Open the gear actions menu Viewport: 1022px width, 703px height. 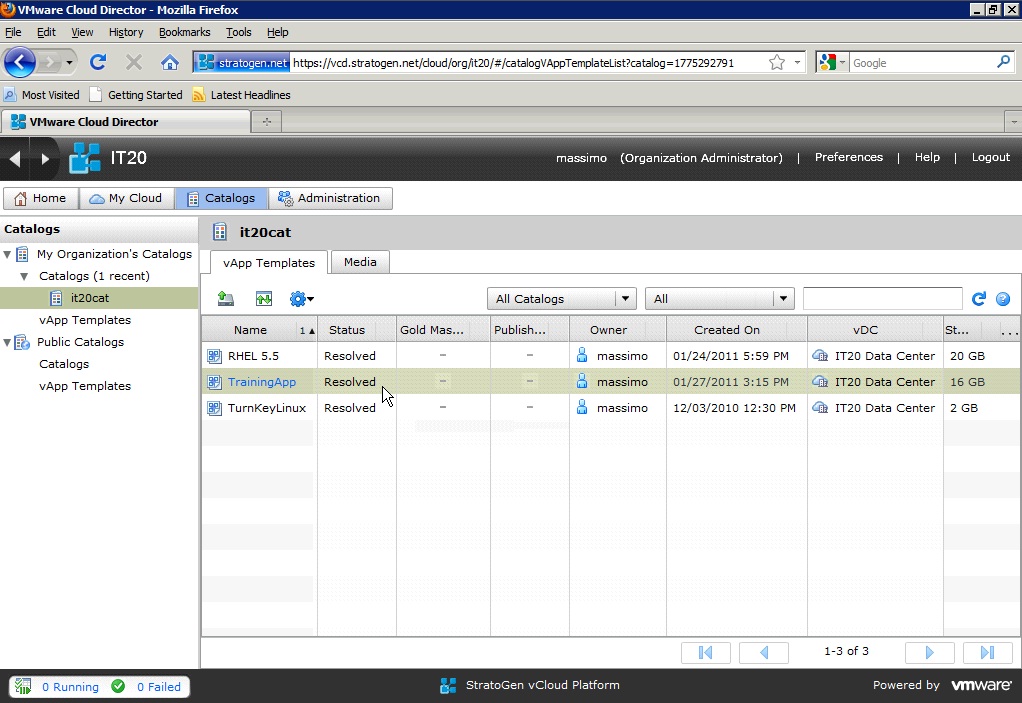point(301,298)
